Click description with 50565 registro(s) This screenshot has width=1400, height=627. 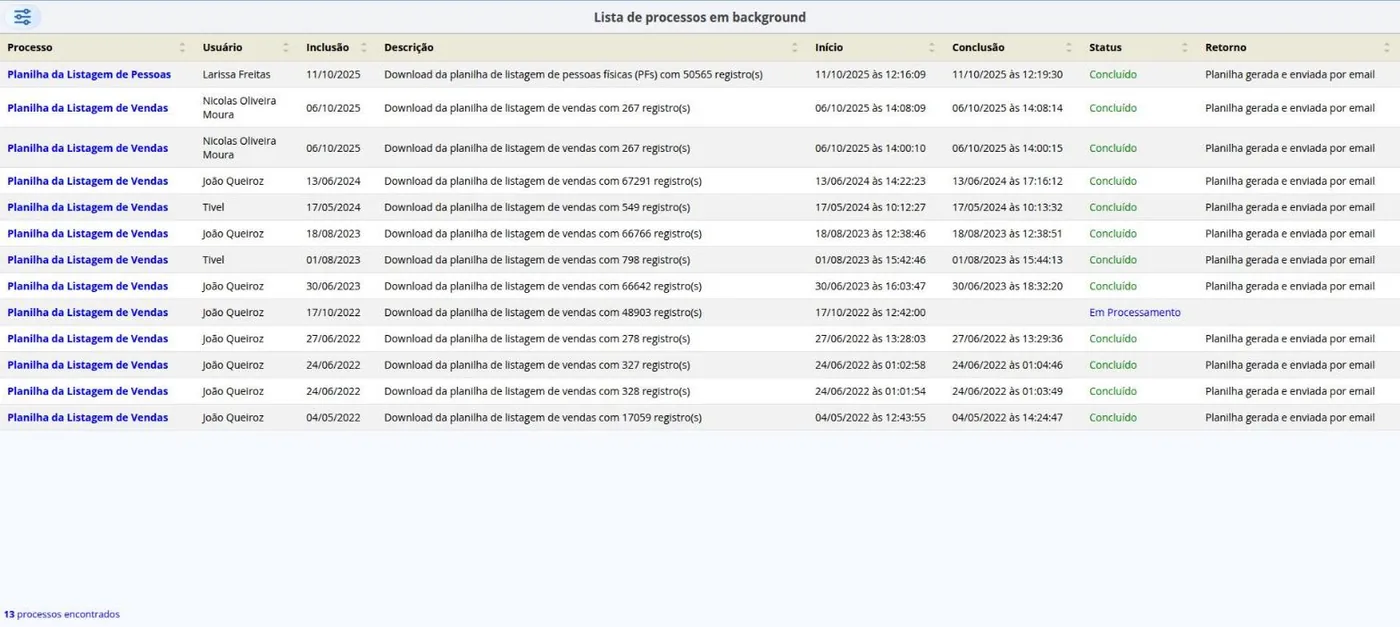coord(573,75)
